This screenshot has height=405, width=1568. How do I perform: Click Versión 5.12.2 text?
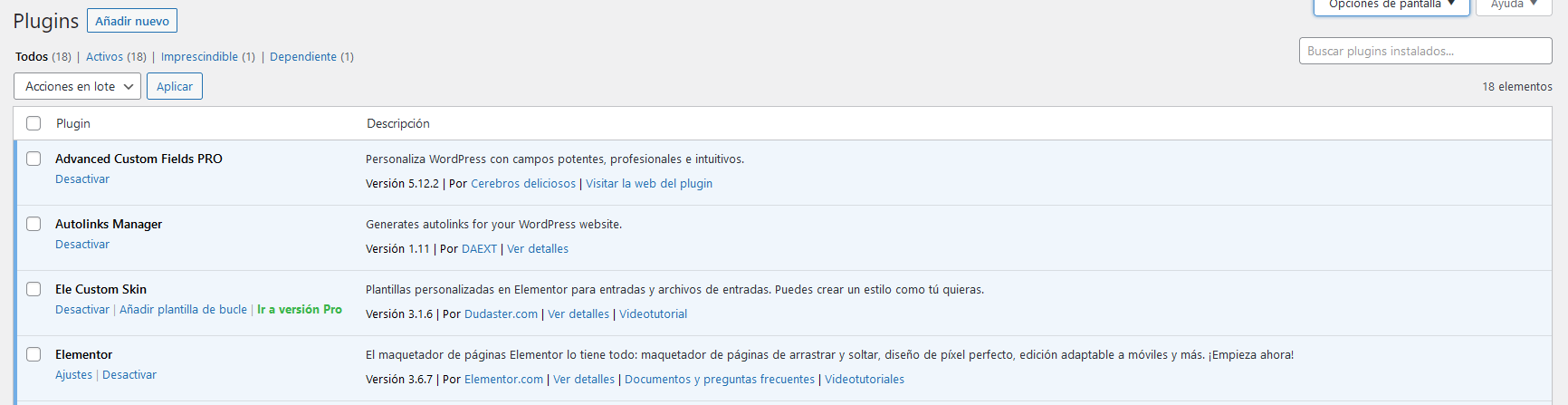point(402,183)
